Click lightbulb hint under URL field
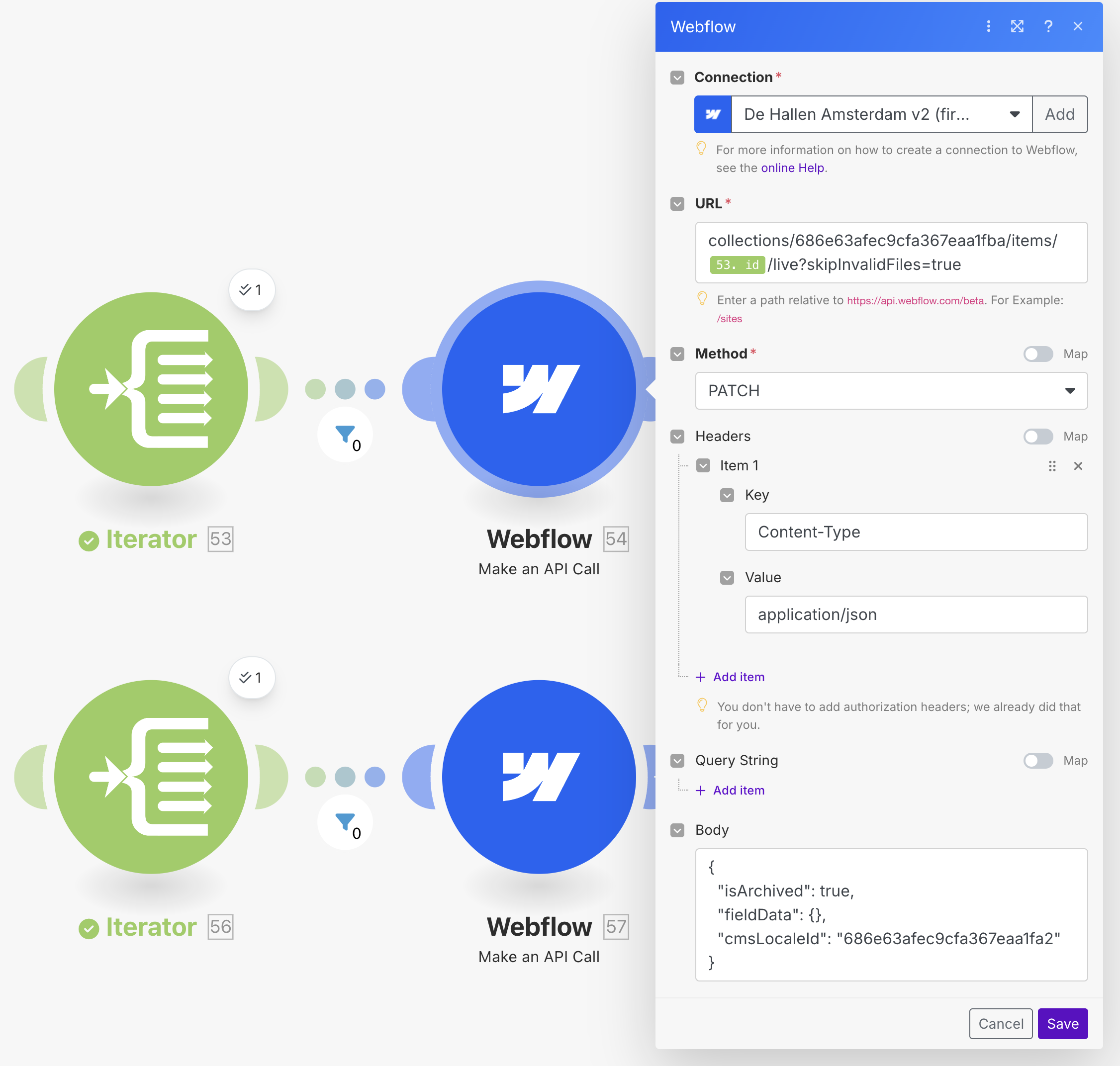Viewport: 1120px width, 1066px height. pos(702,299)
